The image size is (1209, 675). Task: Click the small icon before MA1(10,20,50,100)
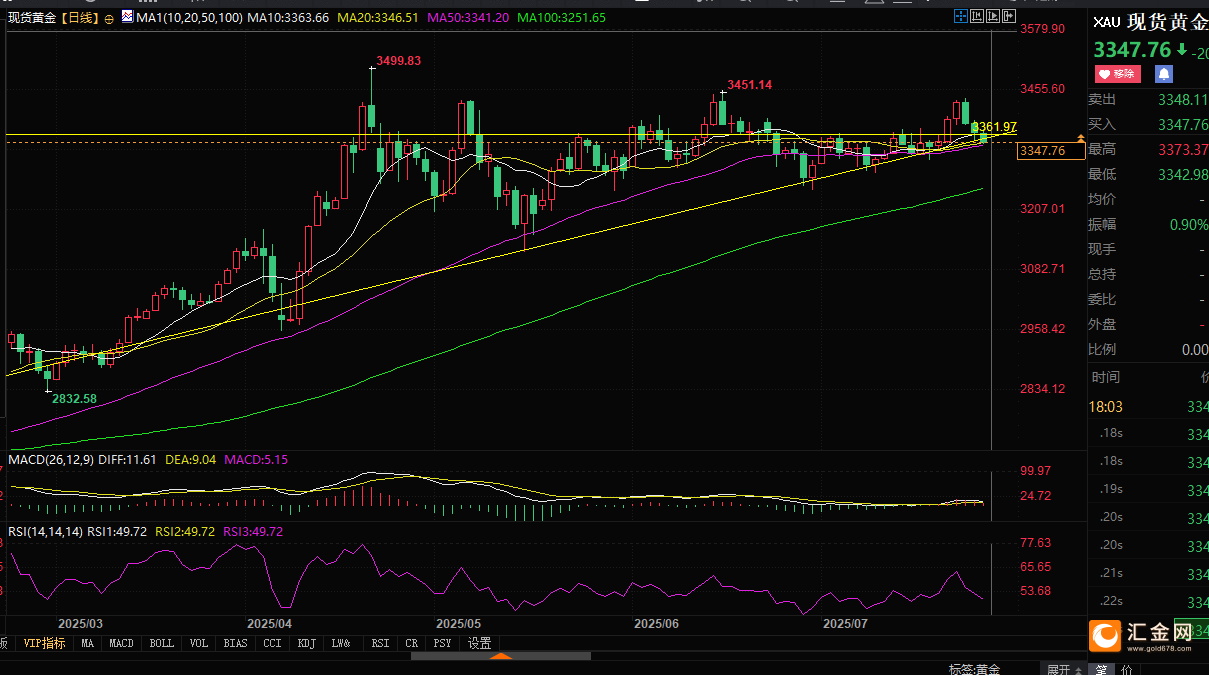click(126, 17)
